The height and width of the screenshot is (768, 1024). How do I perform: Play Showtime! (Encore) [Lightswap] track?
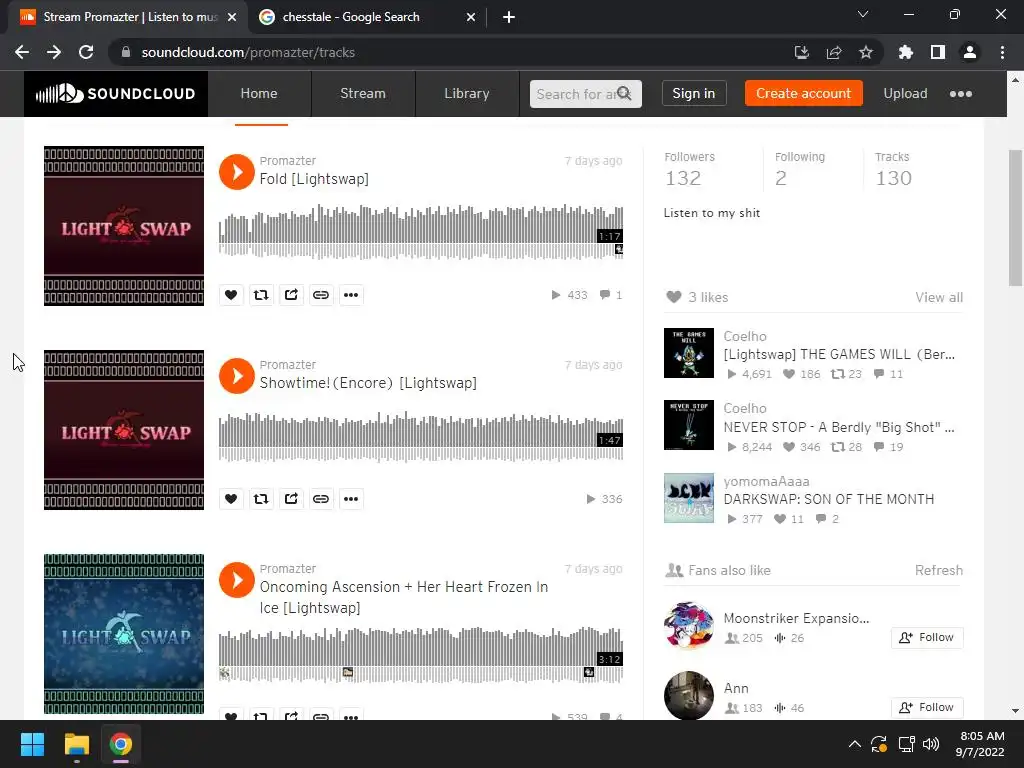click(236, 376)
